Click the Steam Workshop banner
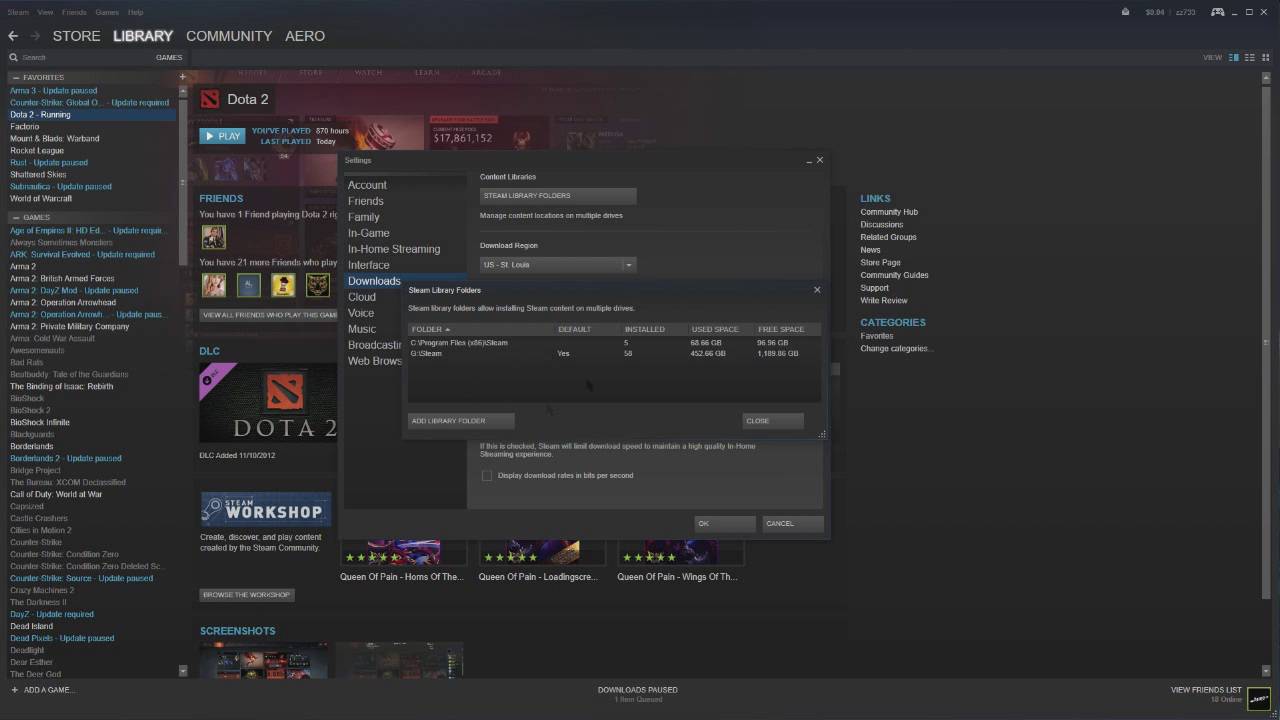 point(266,509)
